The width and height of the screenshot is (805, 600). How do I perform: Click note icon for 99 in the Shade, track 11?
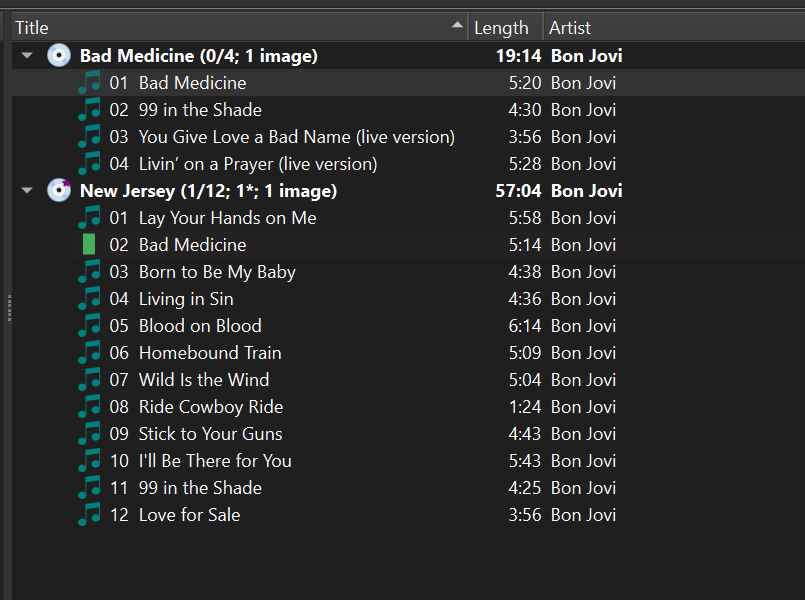[89, 488]
